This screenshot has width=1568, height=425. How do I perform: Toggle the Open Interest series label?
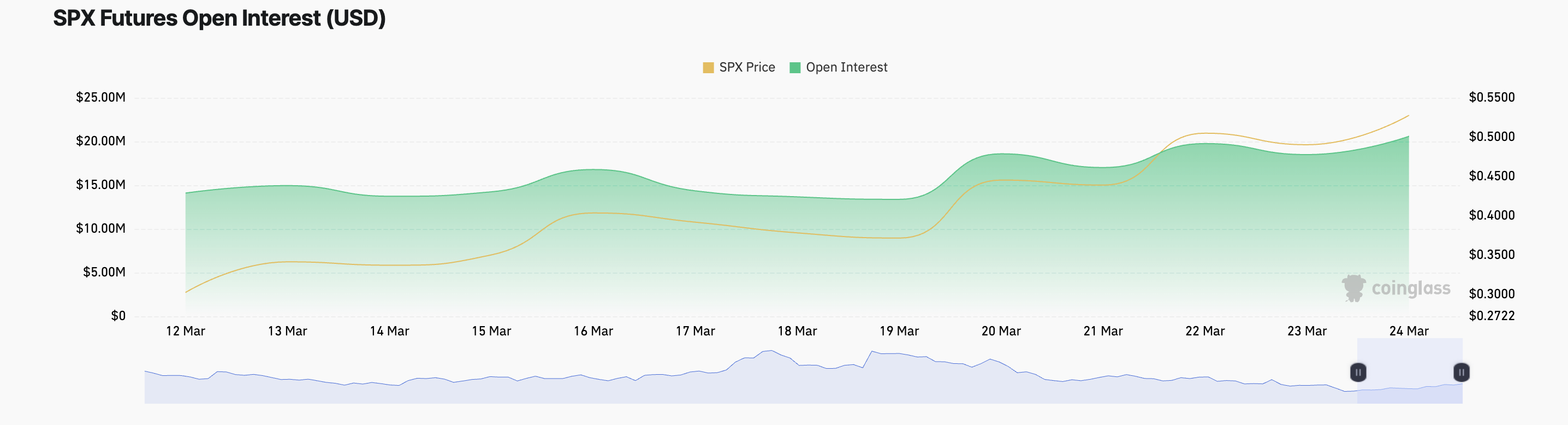(846, 68)
